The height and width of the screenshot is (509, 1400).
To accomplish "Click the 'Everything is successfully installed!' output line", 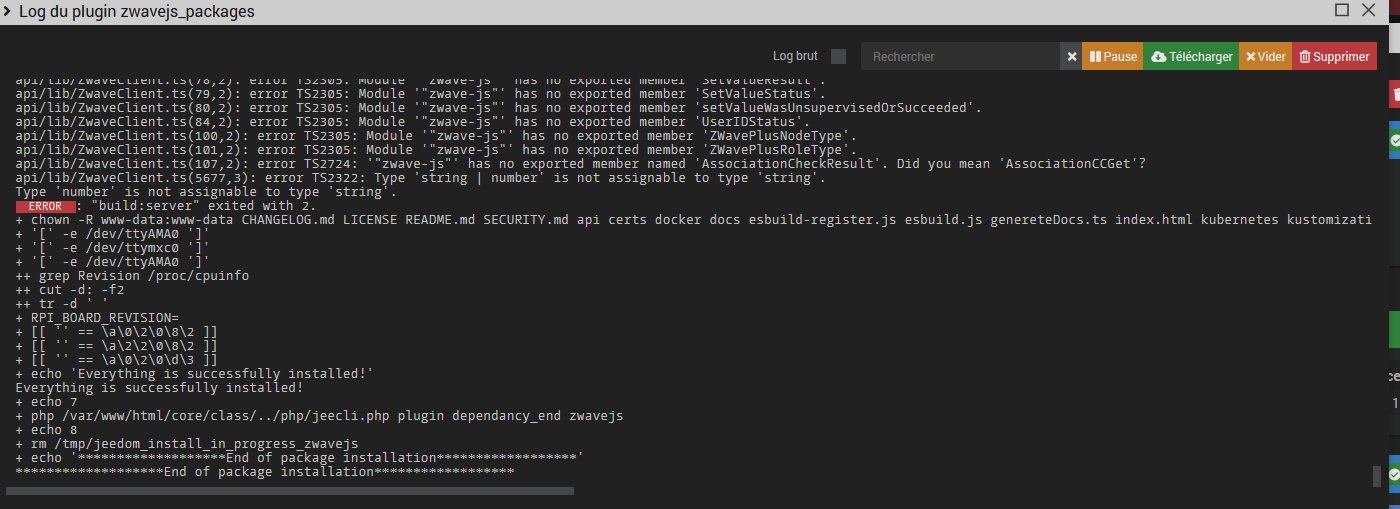I will pyautogui.click(x=159, y=387).
